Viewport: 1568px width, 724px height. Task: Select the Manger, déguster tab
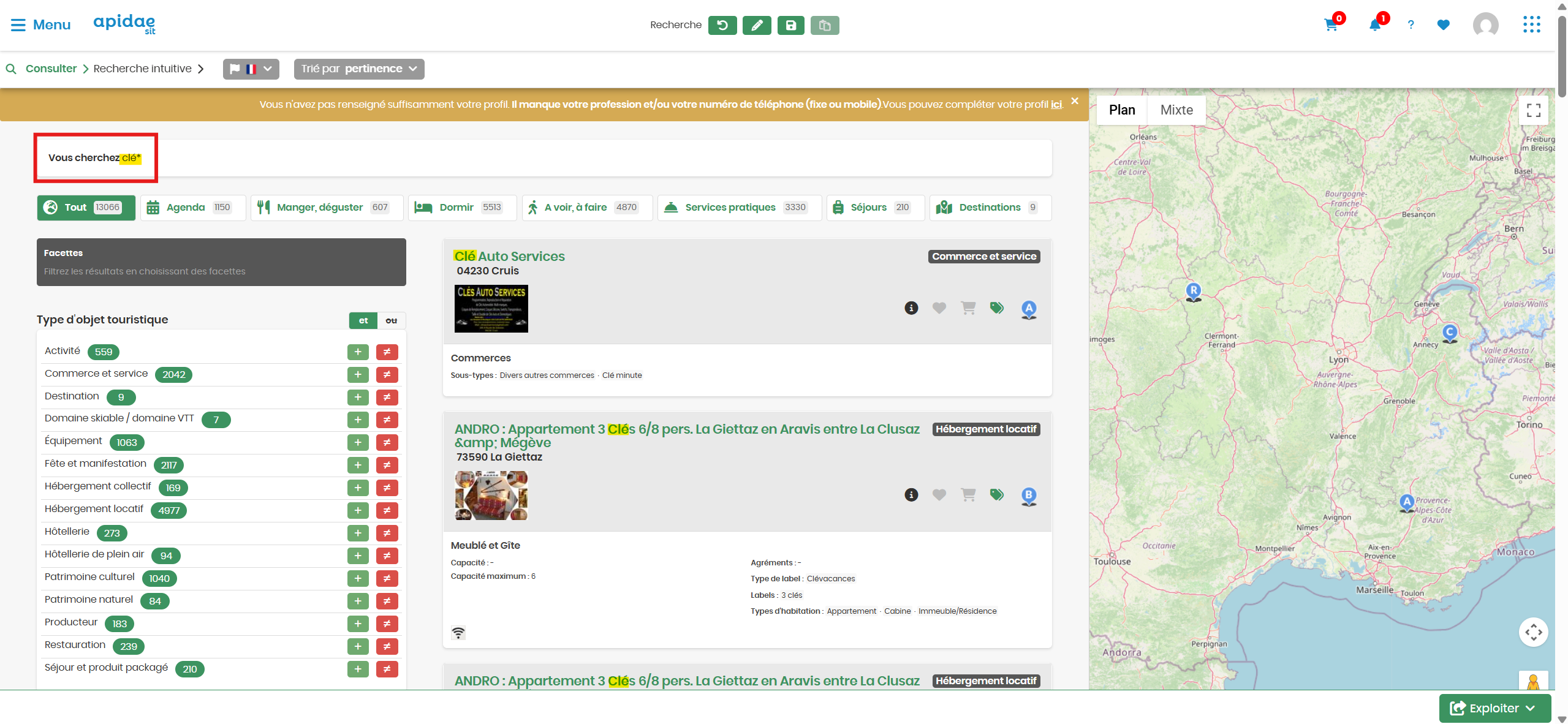[327, 207]
